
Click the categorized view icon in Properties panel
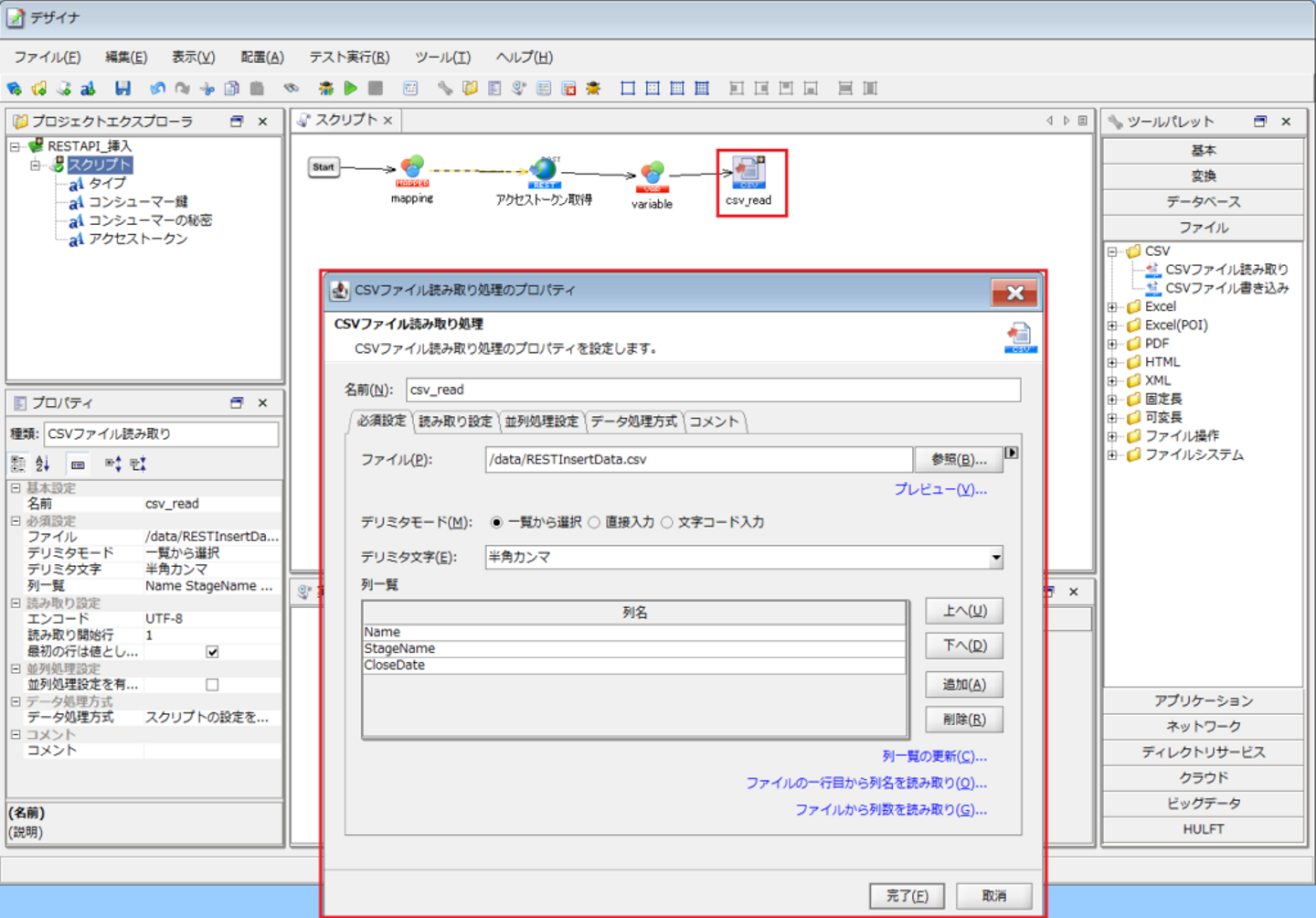[x=18, y=464]
